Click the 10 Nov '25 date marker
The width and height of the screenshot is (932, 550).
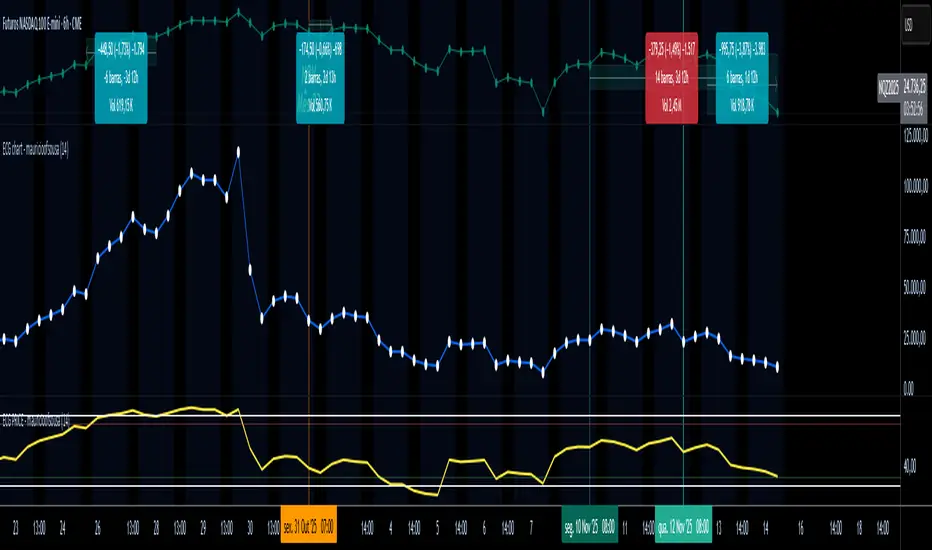coord(590,524)
